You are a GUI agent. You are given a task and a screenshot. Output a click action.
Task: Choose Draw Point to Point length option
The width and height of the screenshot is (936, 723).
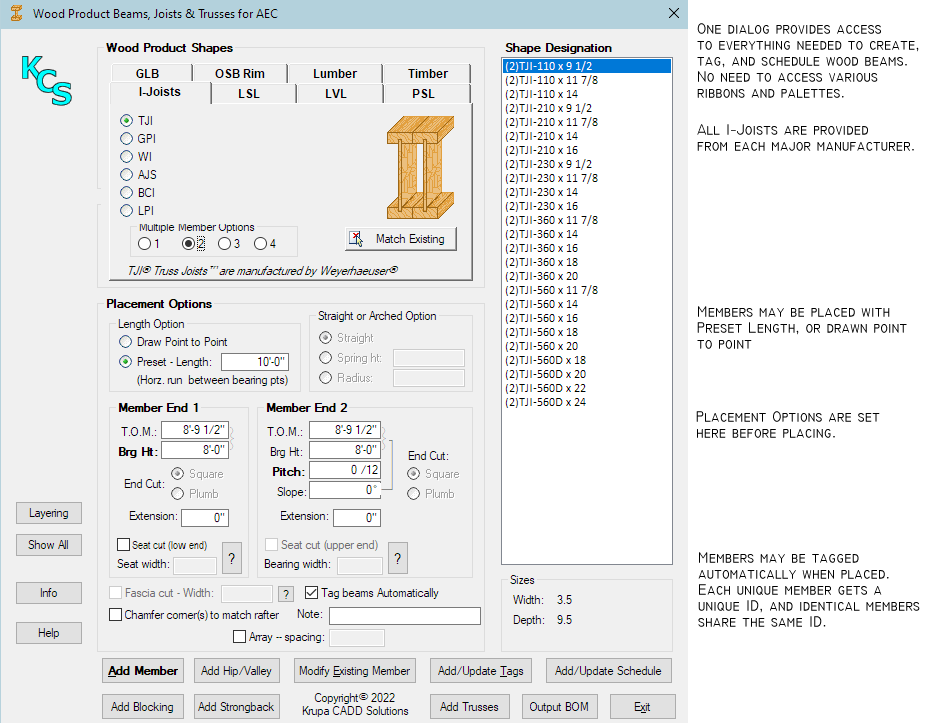click(127, 342)
